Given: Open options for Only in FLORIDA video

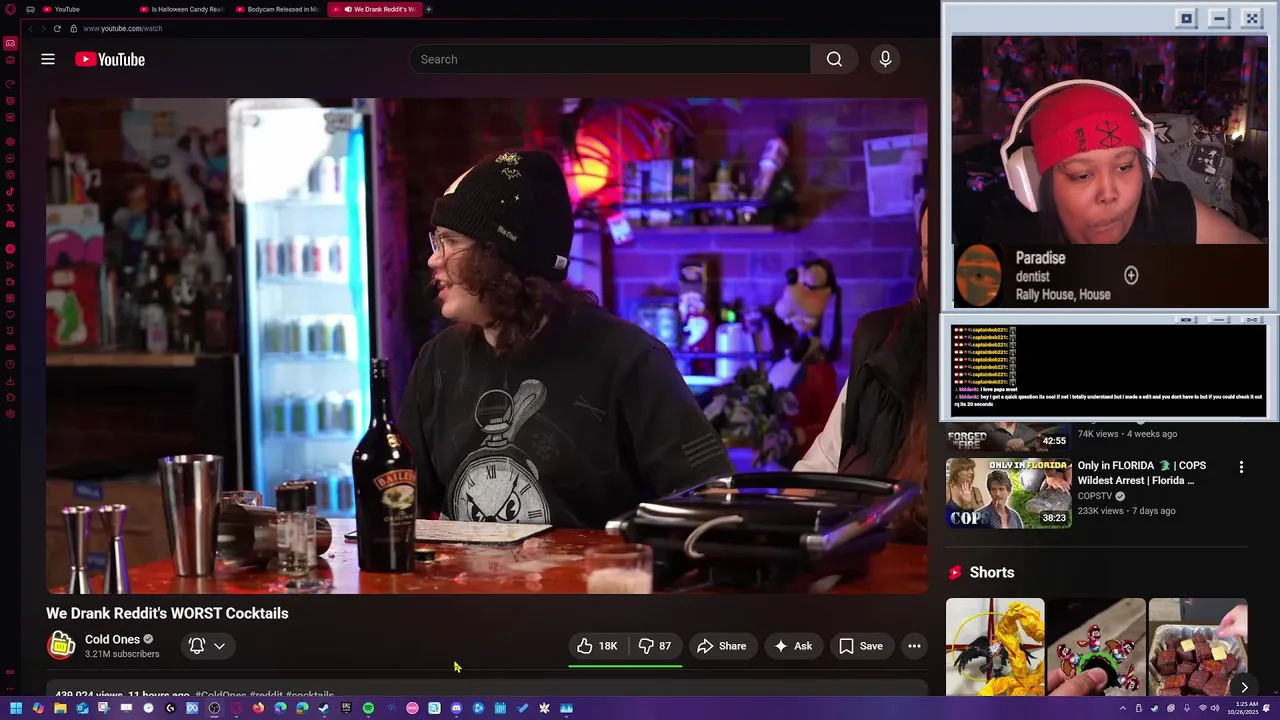Looking at the screenshot, I should (1241, 467).
